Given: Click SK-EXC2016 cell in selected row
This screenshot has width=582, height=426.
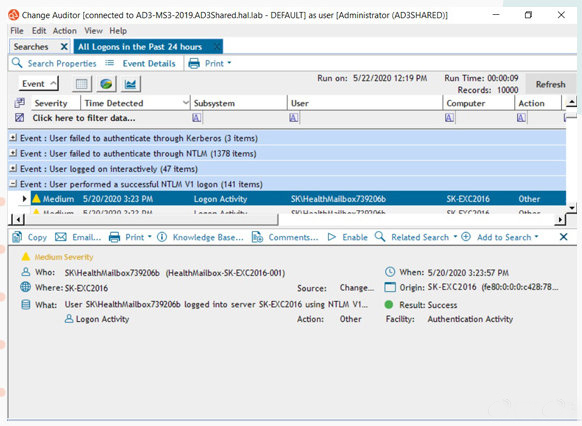Looking at the screenshot, I should (x=468, y=199).
